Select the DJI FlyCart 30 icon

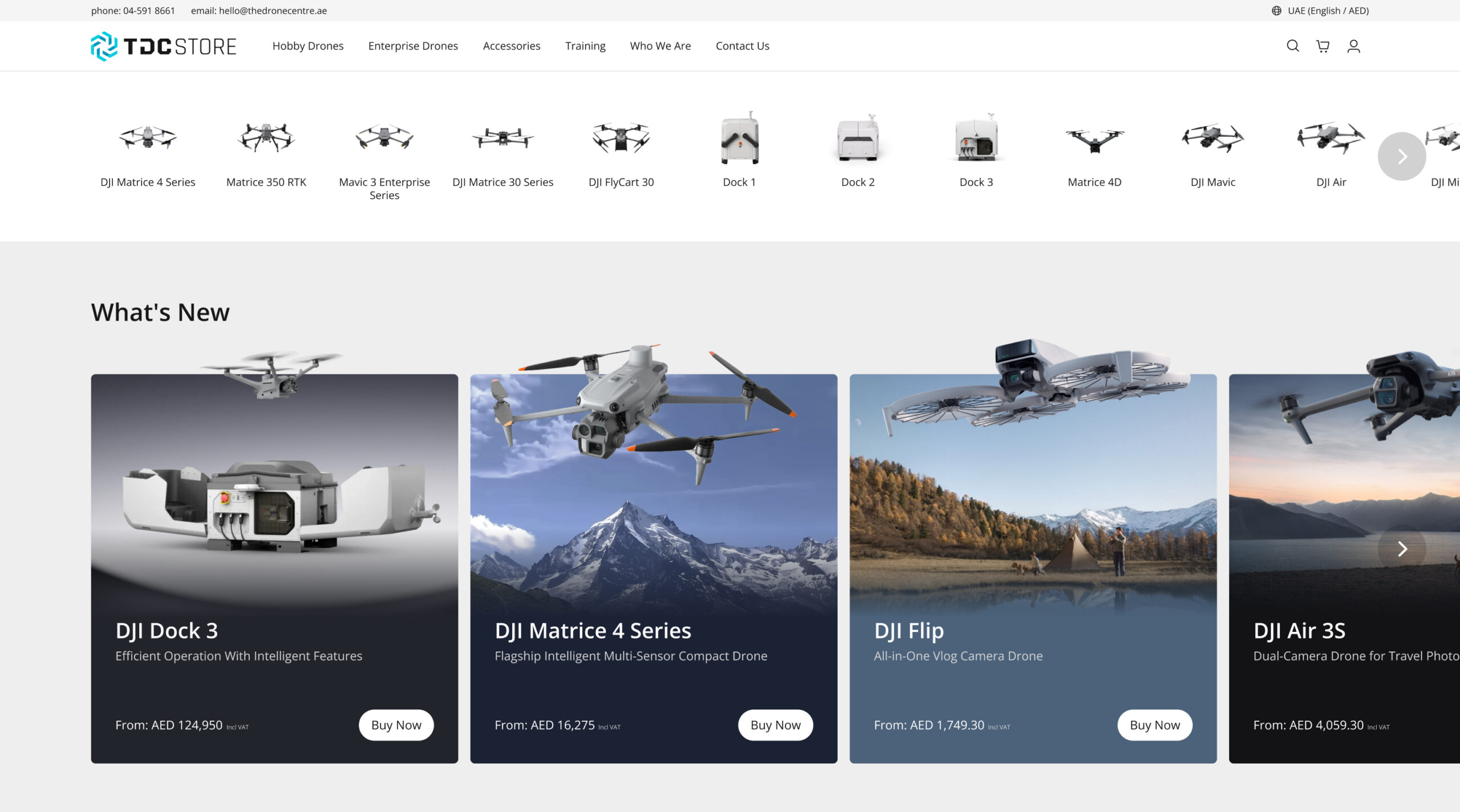coord(621,137)
